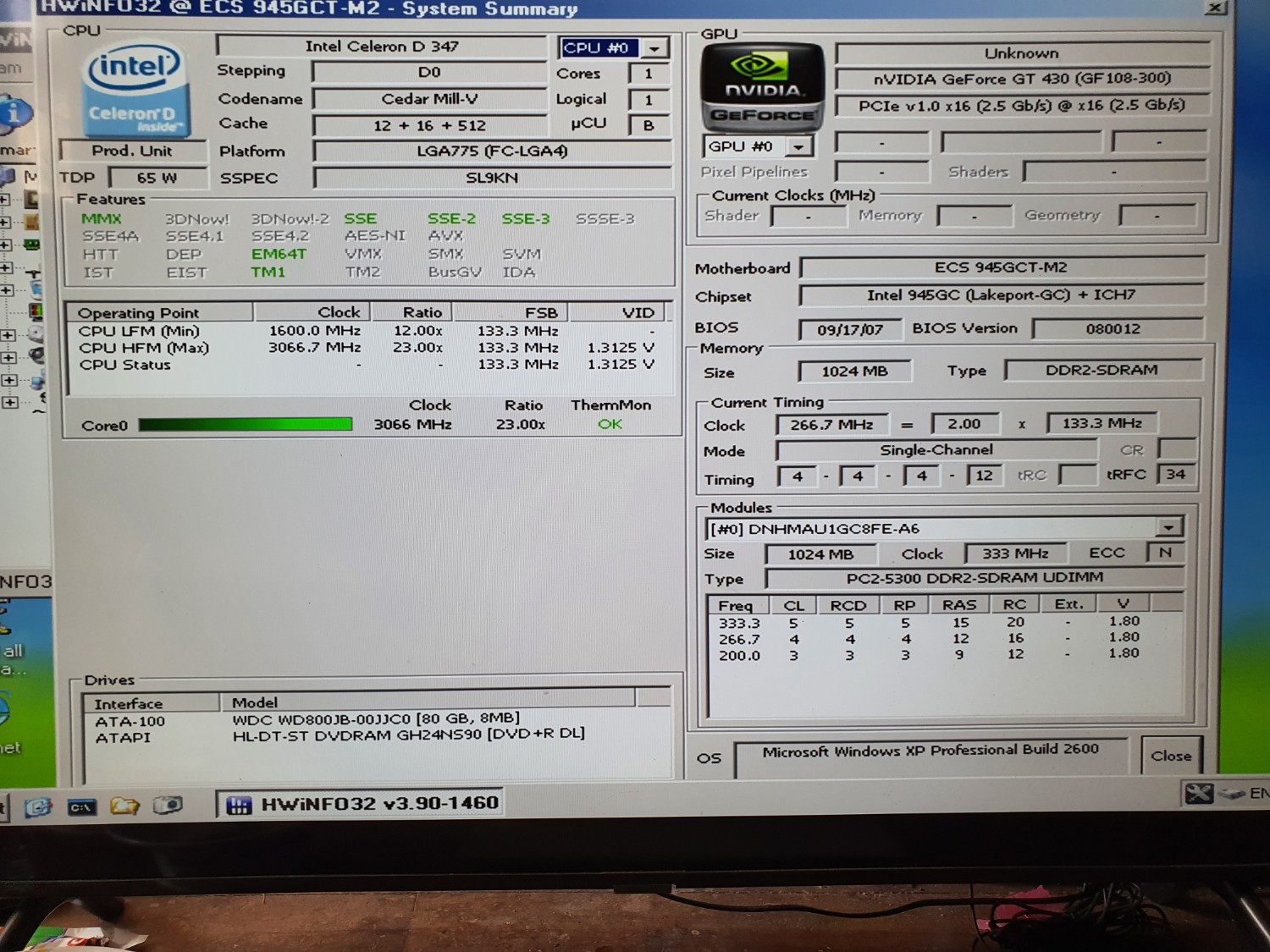Click the Operating Point column header
1270x952 pixels.
pyautogui.click(x=159, y=313)
